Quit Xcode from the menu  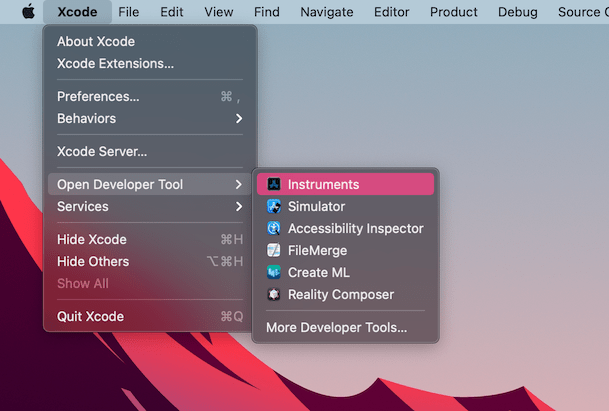click(x=90, y=317)
